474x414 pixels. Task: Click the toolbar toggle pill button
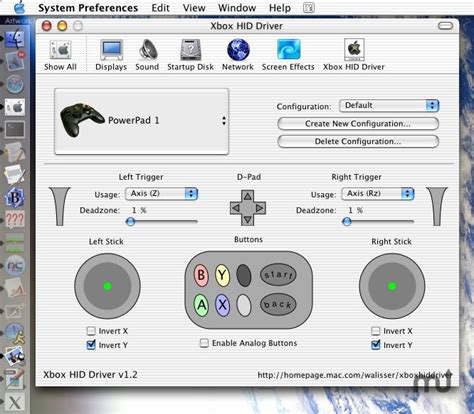[445, 26]
